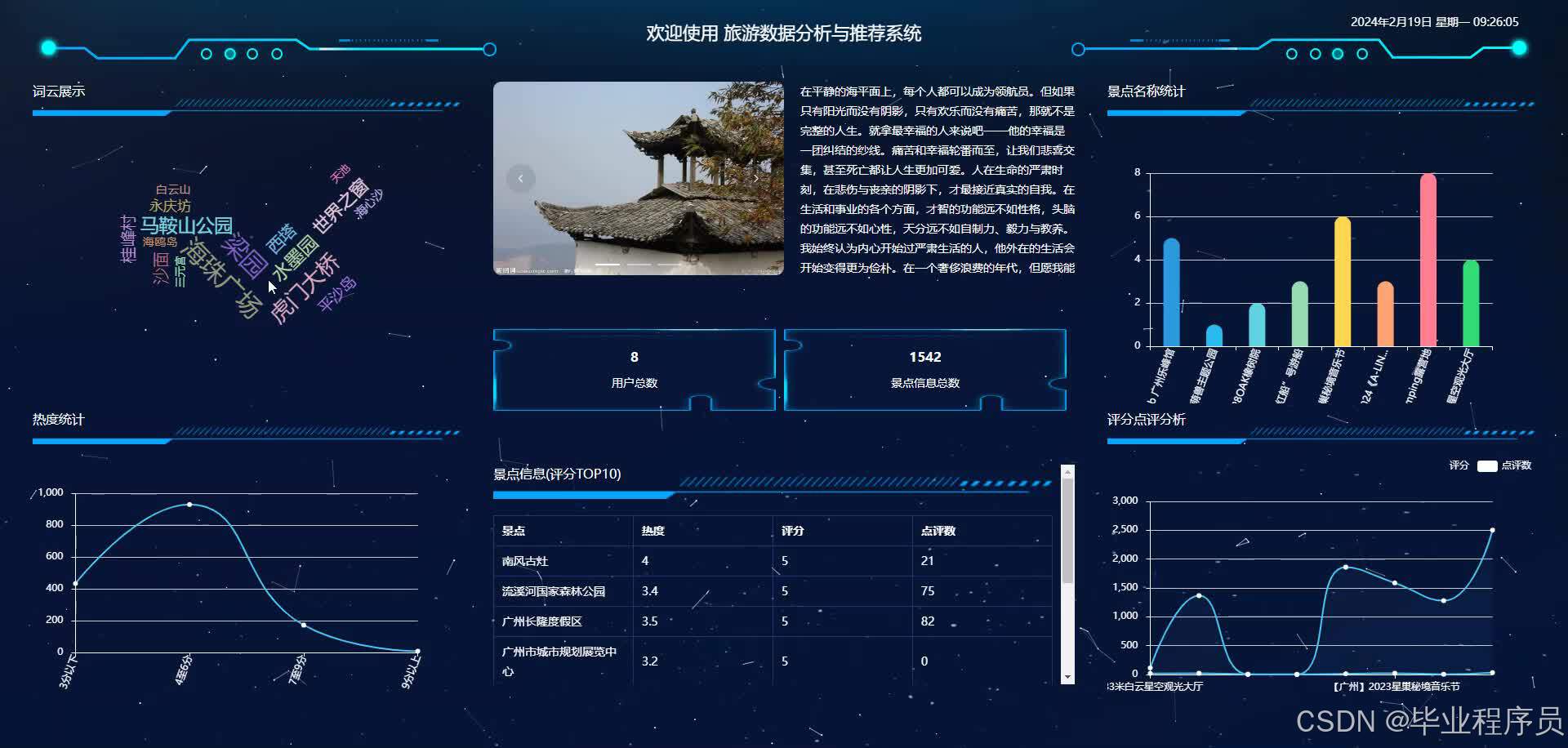
Task: Select the first pagination indicator under the carousel
Action: (608, 265)
